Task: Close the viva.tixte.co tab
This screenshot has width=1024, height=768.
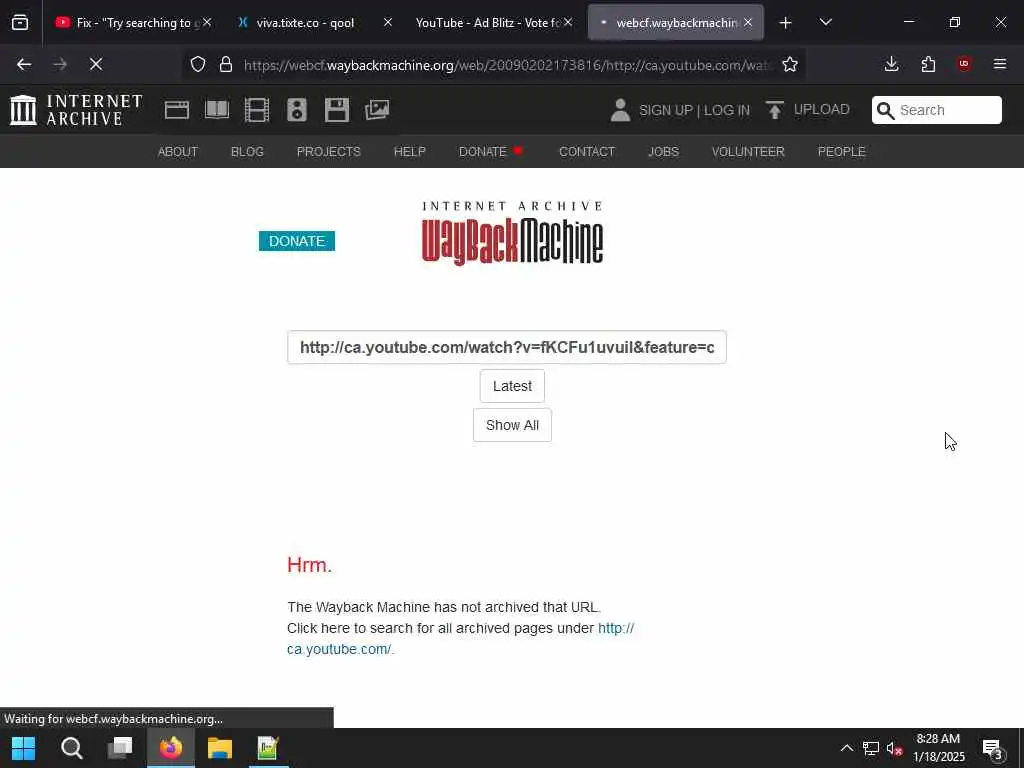Action: point(388,22)
